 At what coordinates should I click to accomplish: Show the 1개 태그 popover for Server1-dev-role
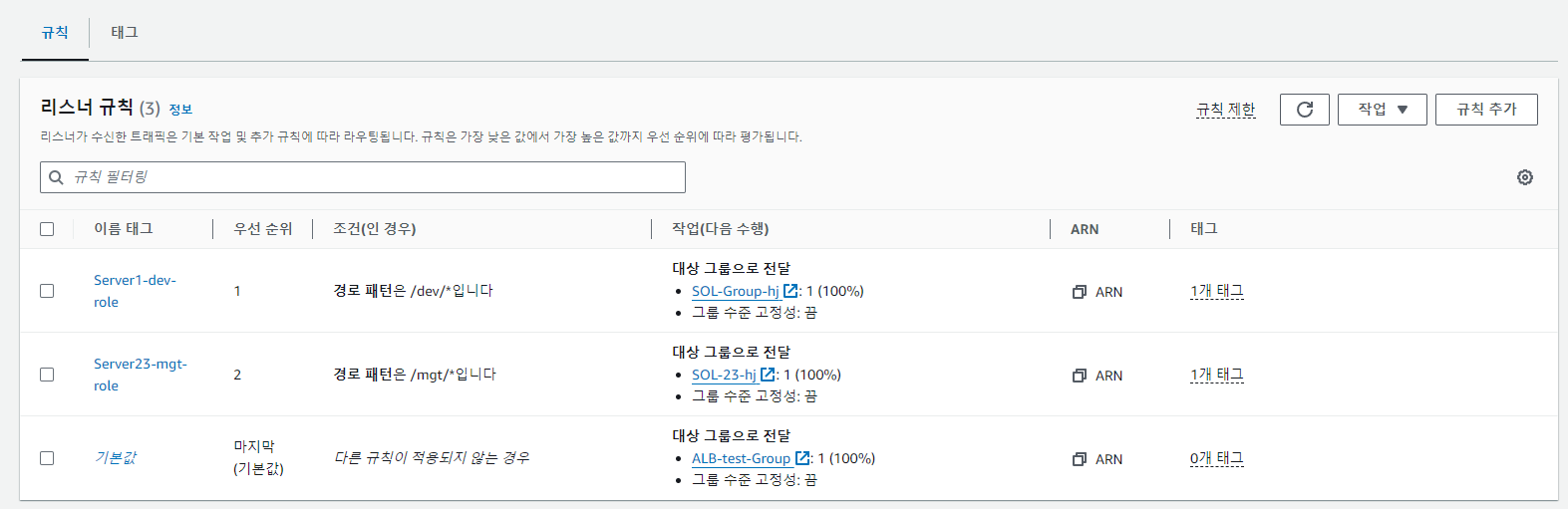tap(1217, 291)
